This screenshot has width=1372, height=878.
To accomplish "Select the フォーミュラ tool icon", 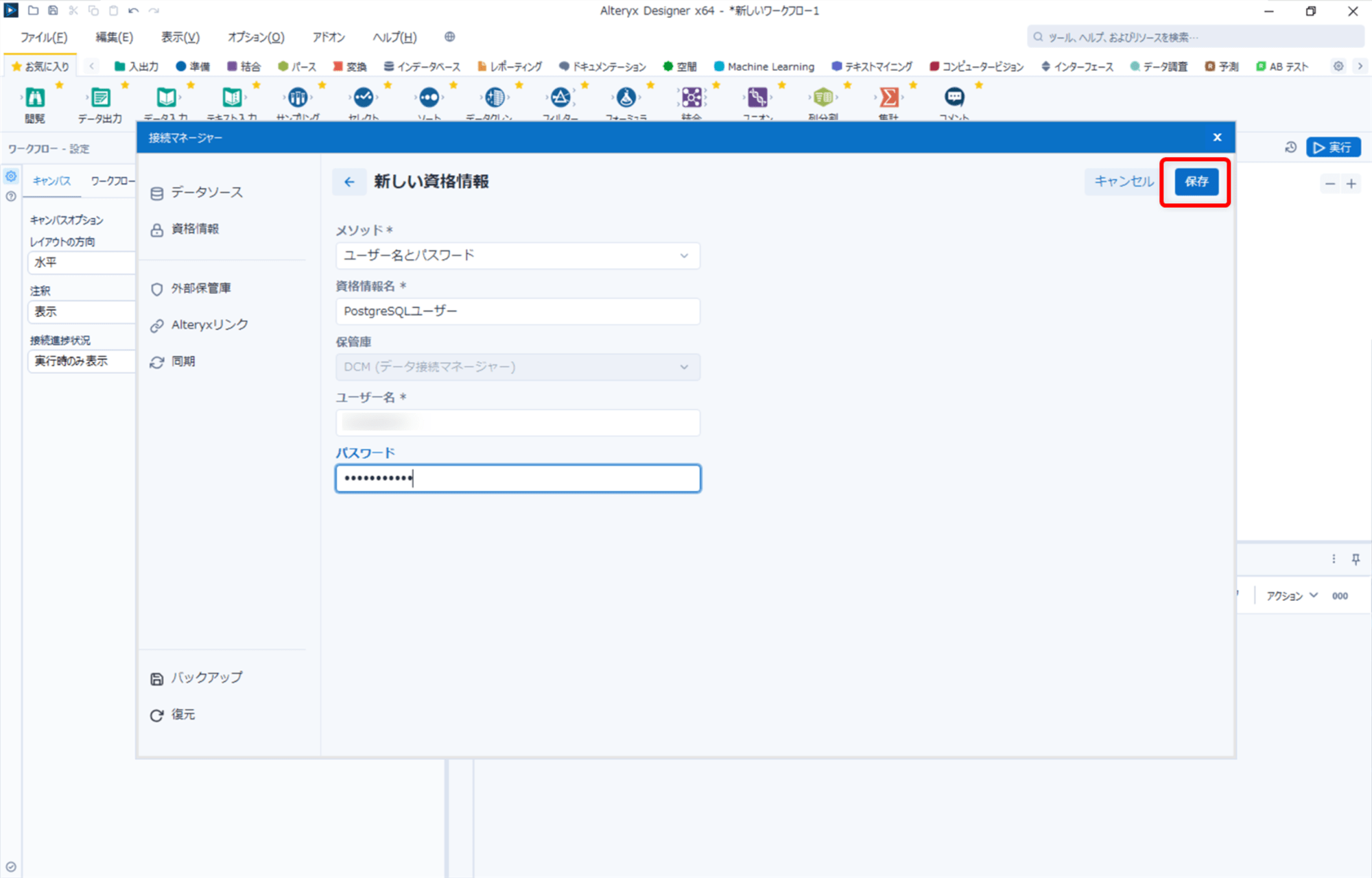I will [x=626, y=98].
